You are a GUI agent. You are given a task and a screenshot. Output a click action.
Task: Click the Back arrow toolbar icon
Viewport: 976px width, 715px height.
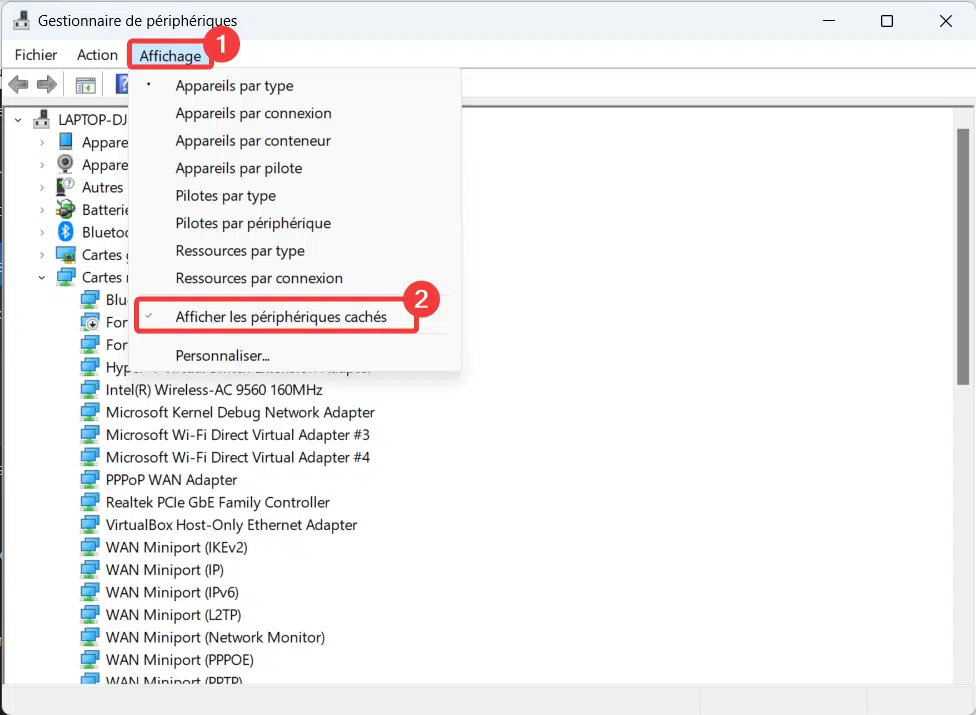coord(18,84)
